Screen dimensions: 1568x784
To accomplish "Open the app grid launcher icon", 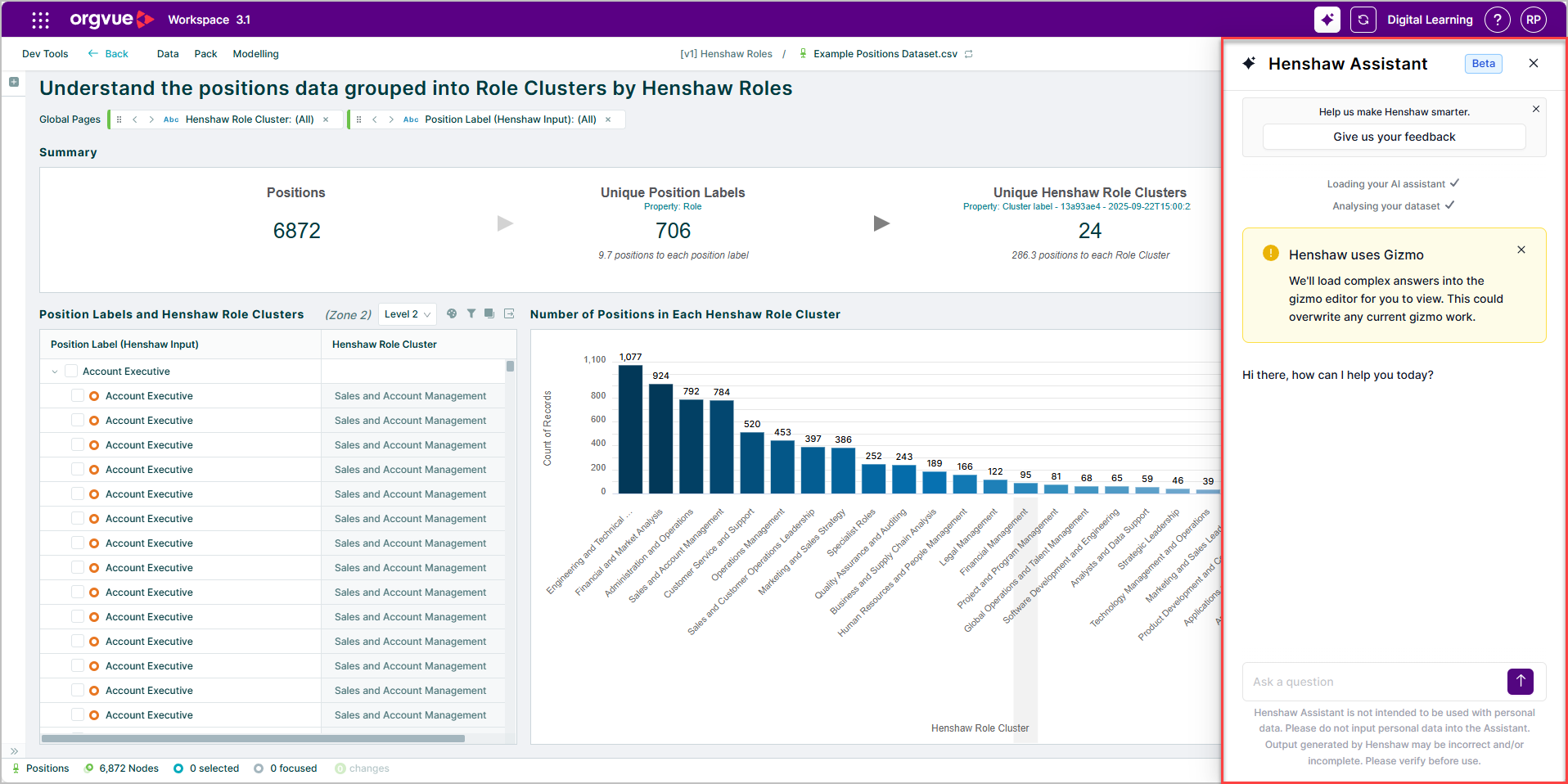I will click(40, 20).
